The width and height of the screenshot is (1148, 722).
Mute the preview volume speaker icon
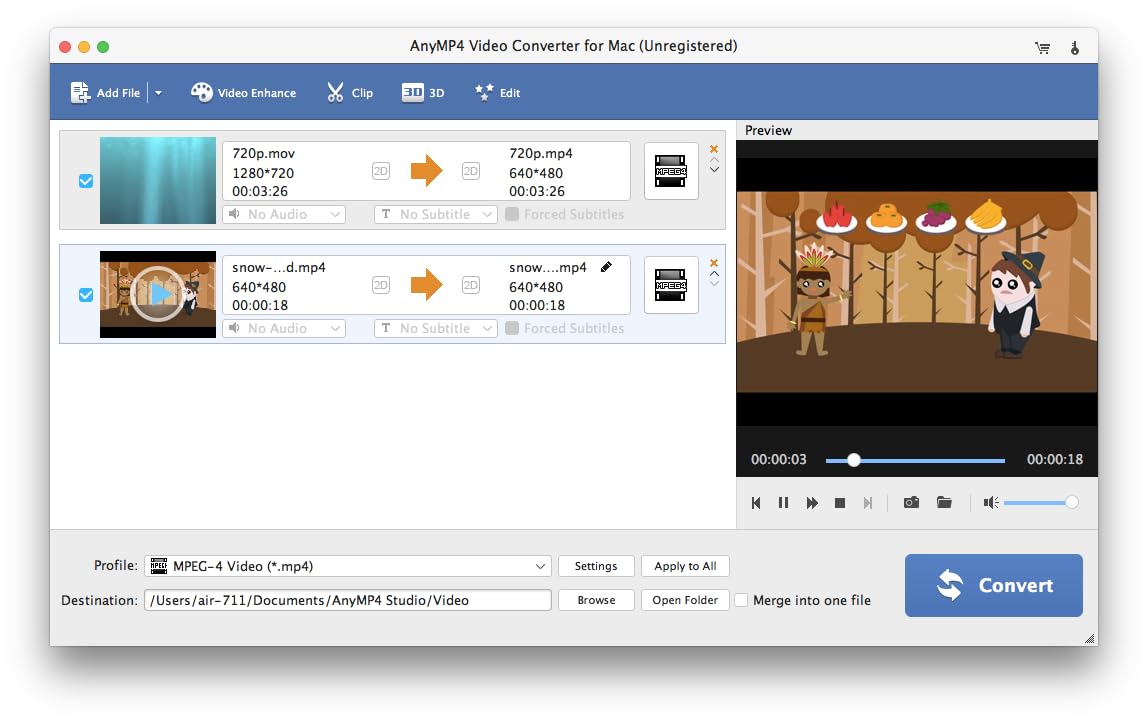tap(990, 503)
